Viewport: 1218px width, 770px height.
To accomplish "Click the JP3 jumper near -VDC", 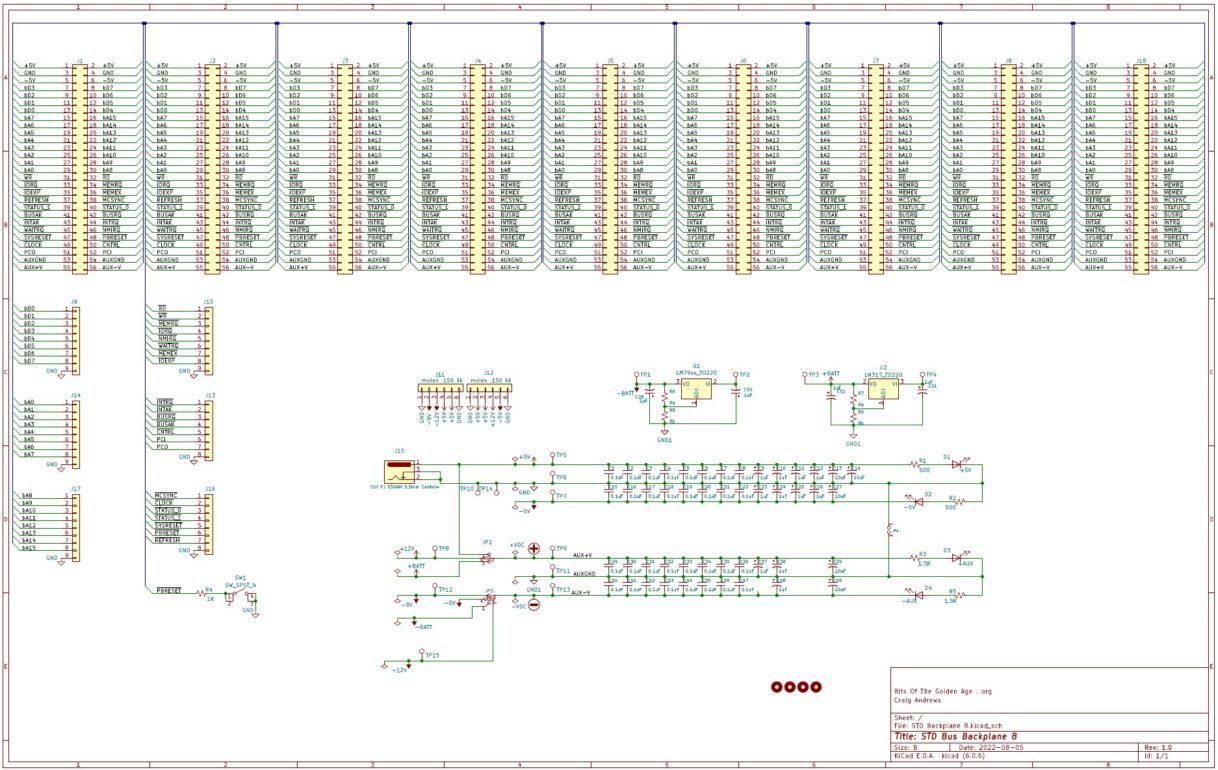I will coord(489,599).
